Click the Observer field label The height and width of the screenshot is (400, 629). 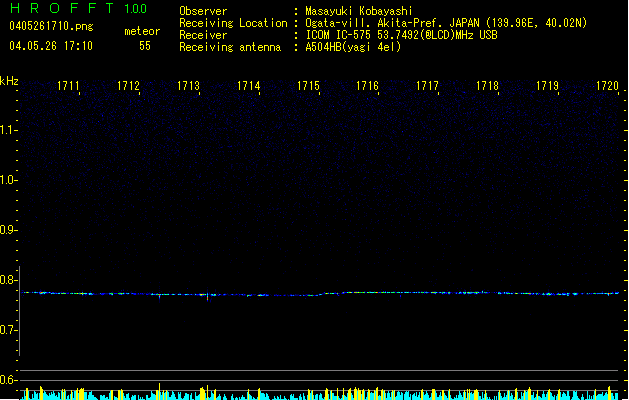click(x=203, y=11)
